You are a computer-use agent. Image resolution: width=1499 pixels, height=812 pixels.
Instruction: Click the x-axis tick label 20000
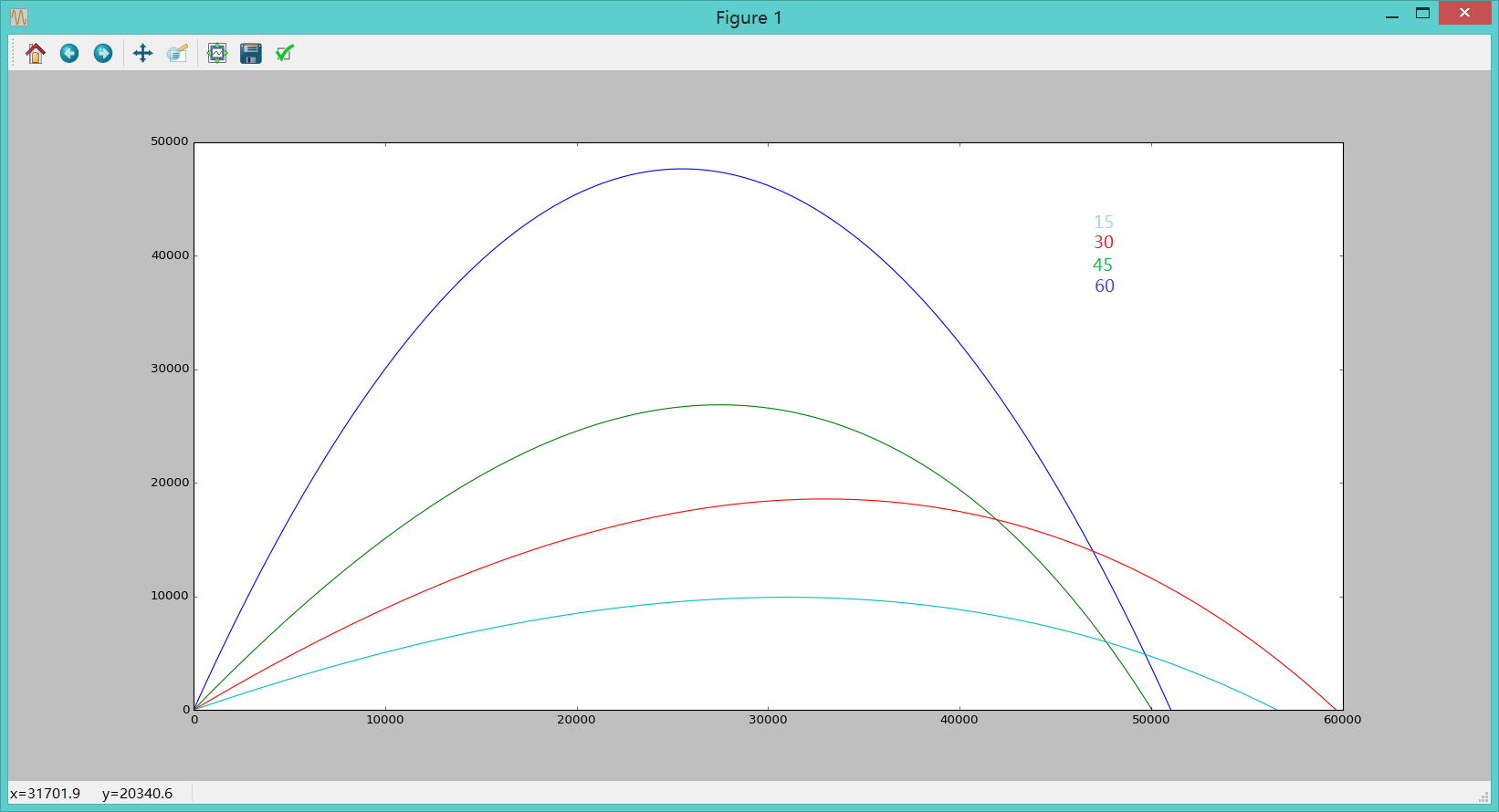point(577,720)
